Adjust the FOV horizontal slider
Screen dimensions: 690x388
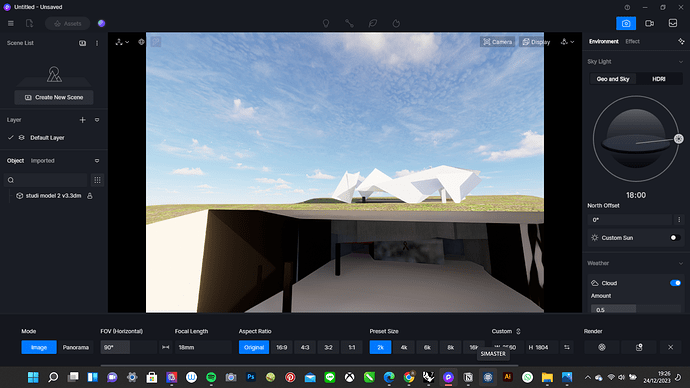128,347
